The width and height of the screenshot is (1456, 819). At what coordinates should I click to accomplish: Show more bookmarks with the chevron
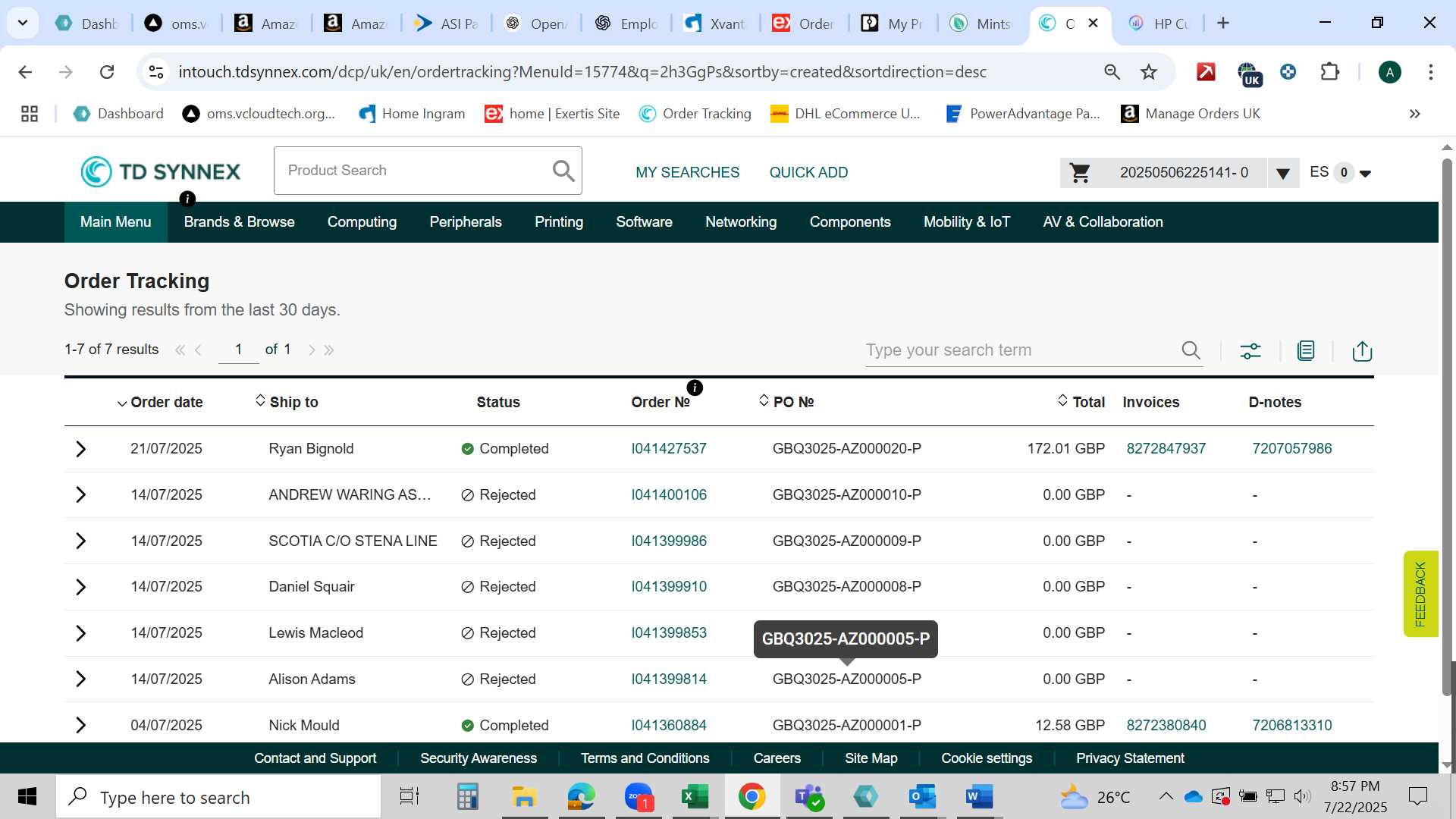(1414, 114)
